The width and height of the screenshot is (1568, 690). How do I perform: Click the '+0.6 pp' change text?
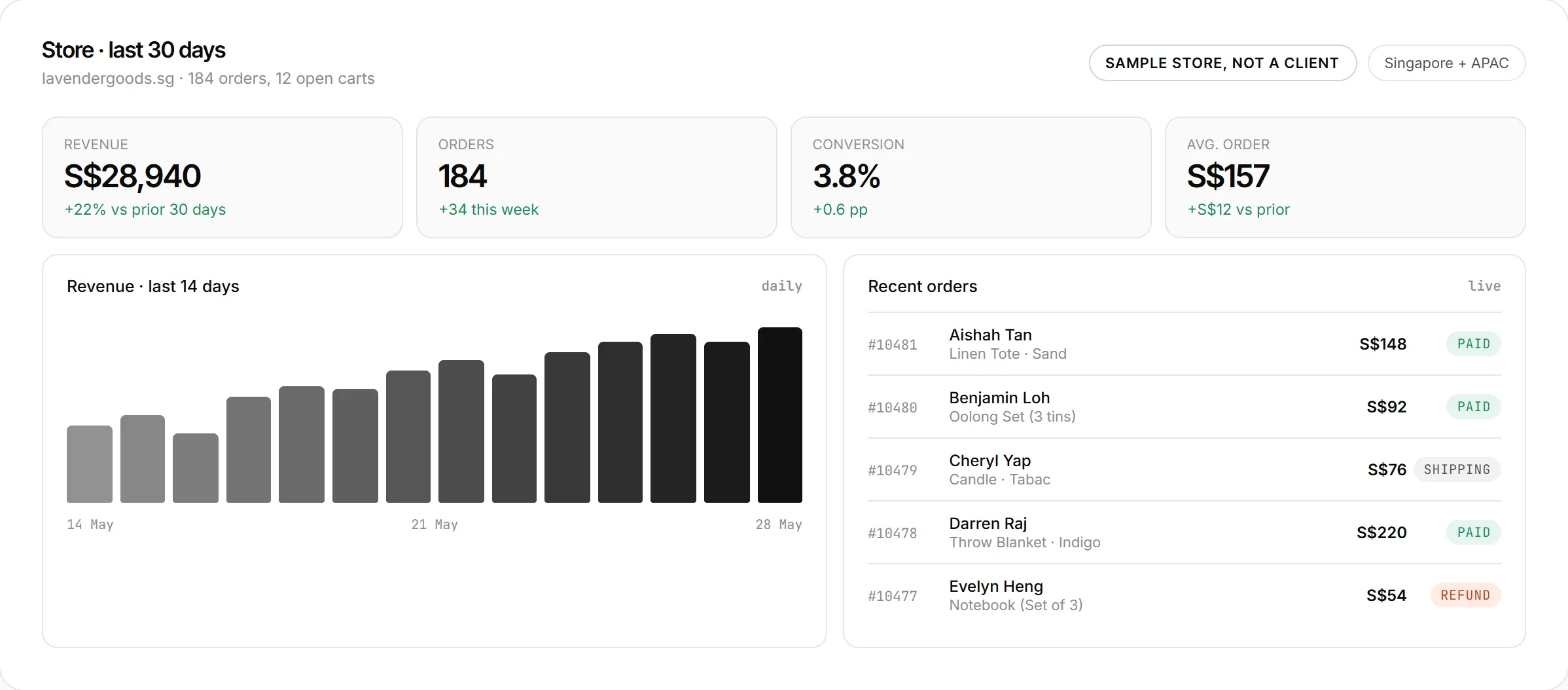click(x=840, y=209)
